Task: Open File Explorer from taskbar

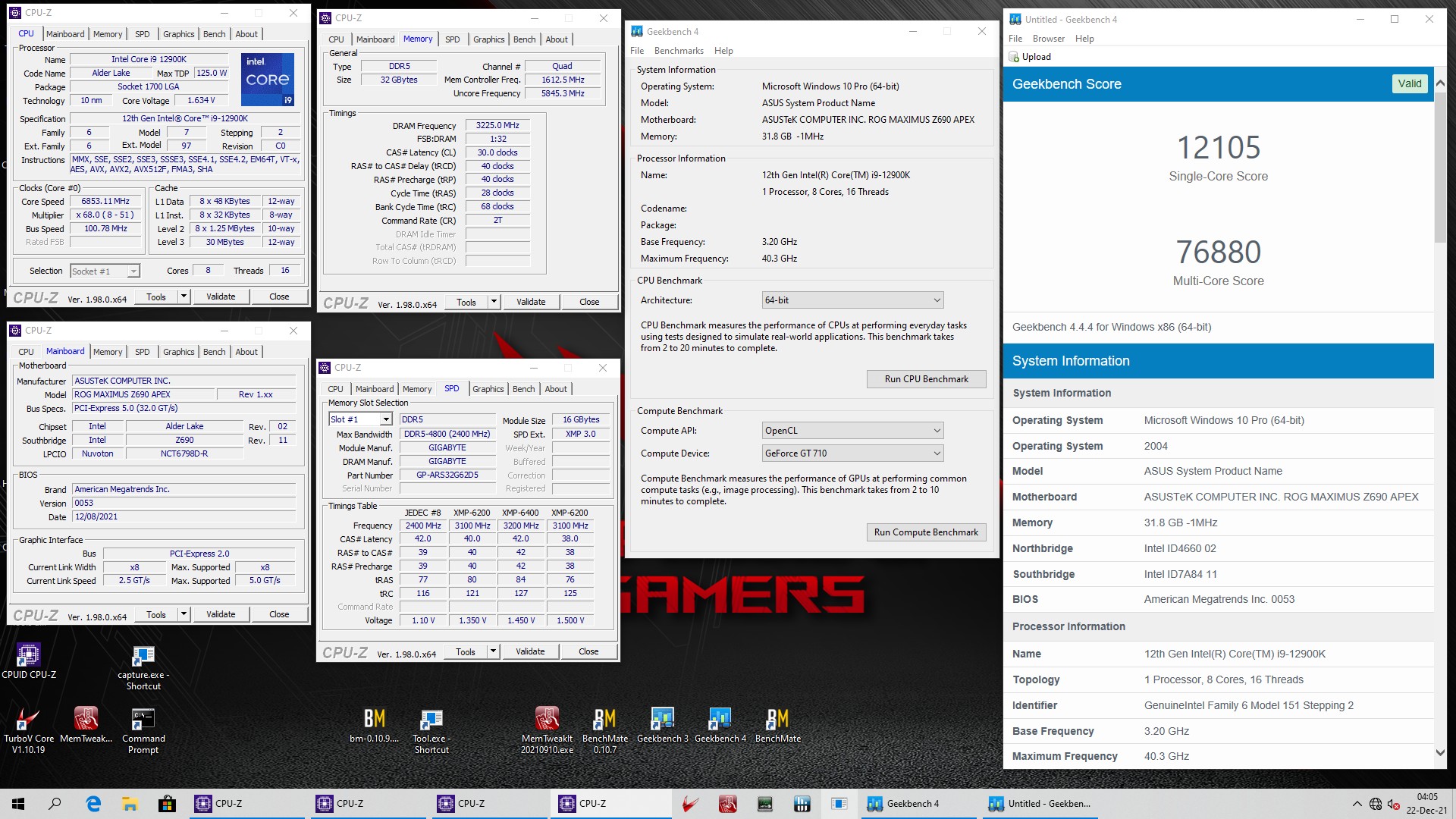Action: pyautogui.click(x=130, y=804)
